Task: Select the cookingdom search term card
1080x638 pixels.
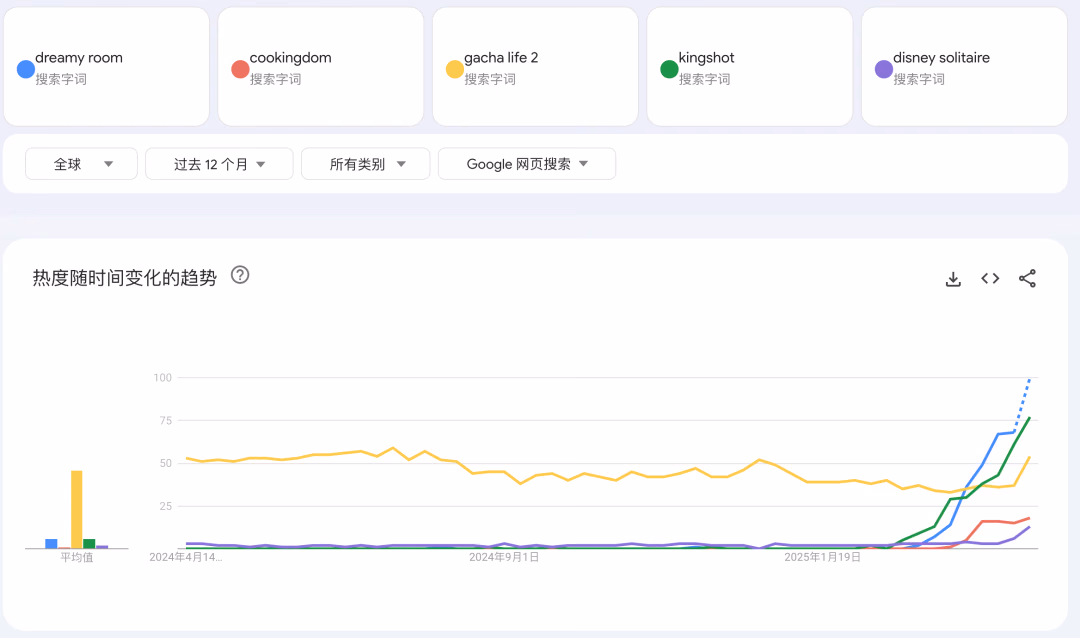Action: tap(320, 67)
